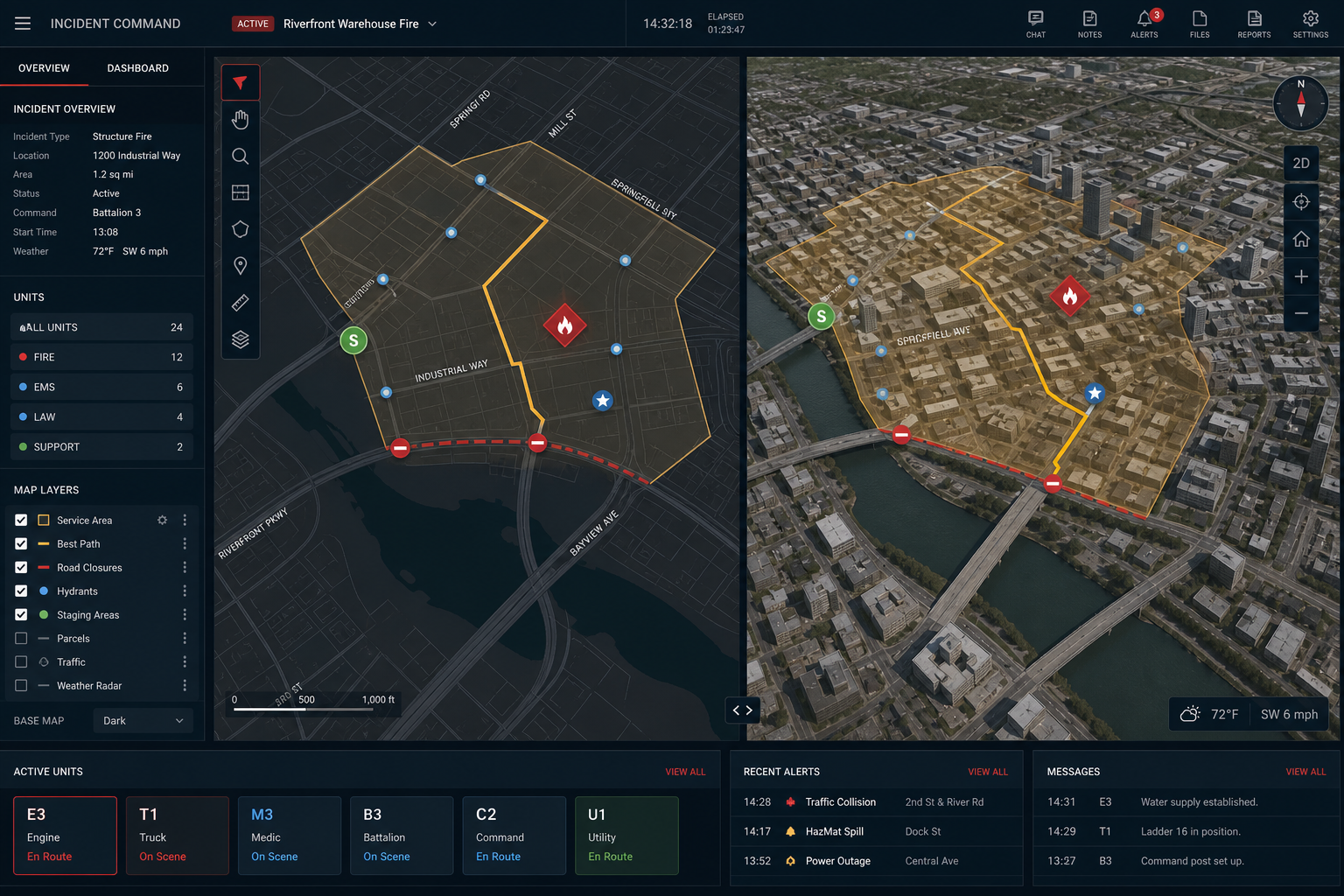The width and height of the screenshot is (1344, 896).
Task: Enable the Parcels layer checkbox
Action: coord(21,638)
